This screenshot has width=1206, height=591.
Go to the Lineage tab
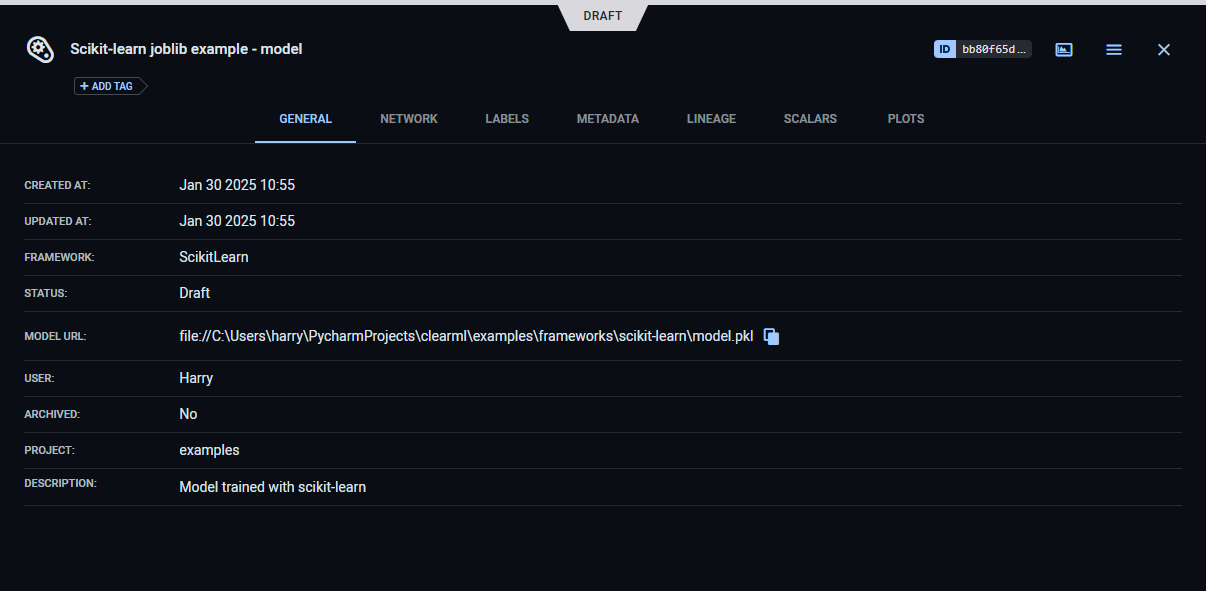click(x=711, y=119)
